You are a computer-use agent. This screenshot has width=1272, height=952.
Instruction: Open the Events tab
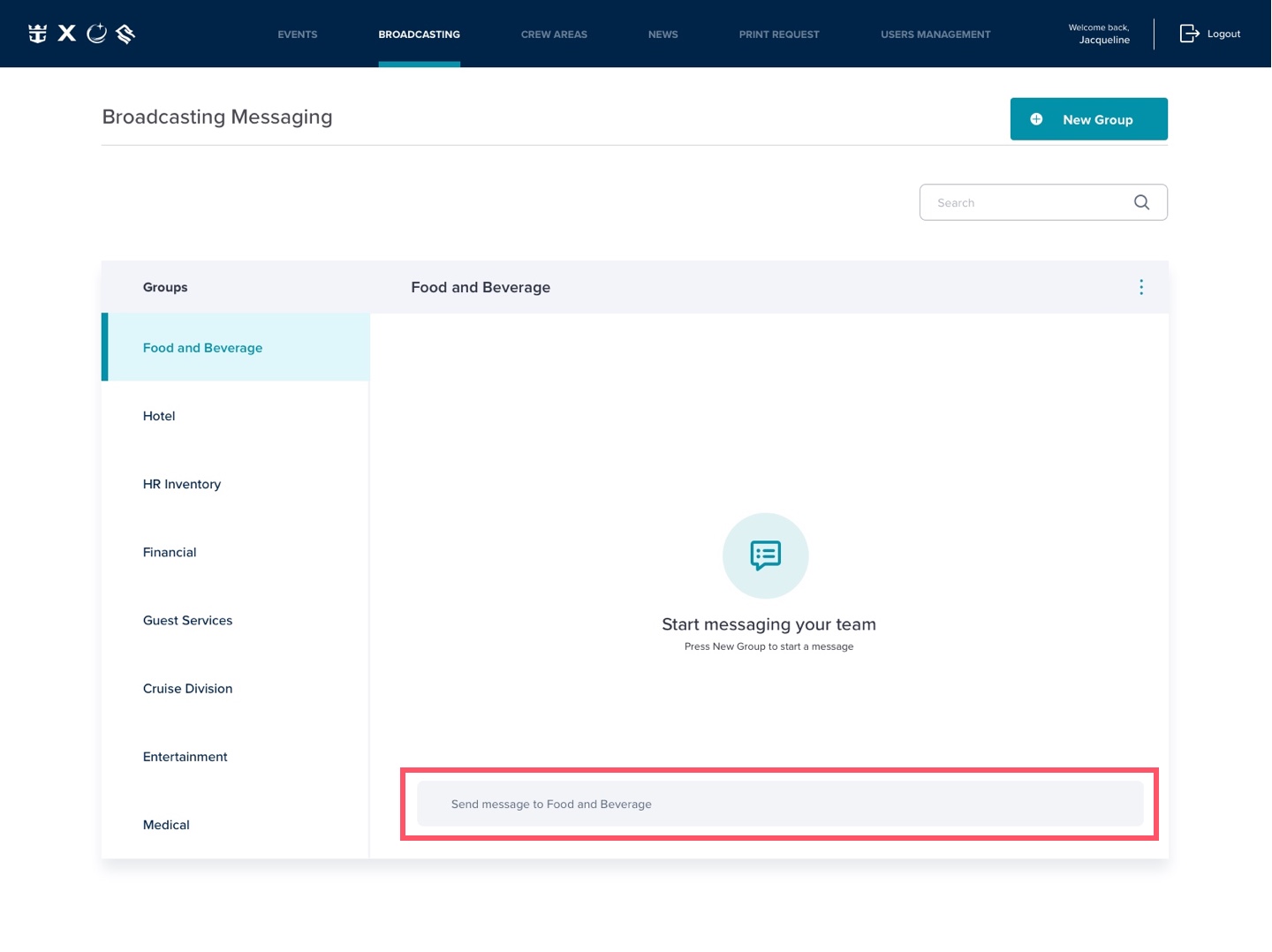point(297,34)
